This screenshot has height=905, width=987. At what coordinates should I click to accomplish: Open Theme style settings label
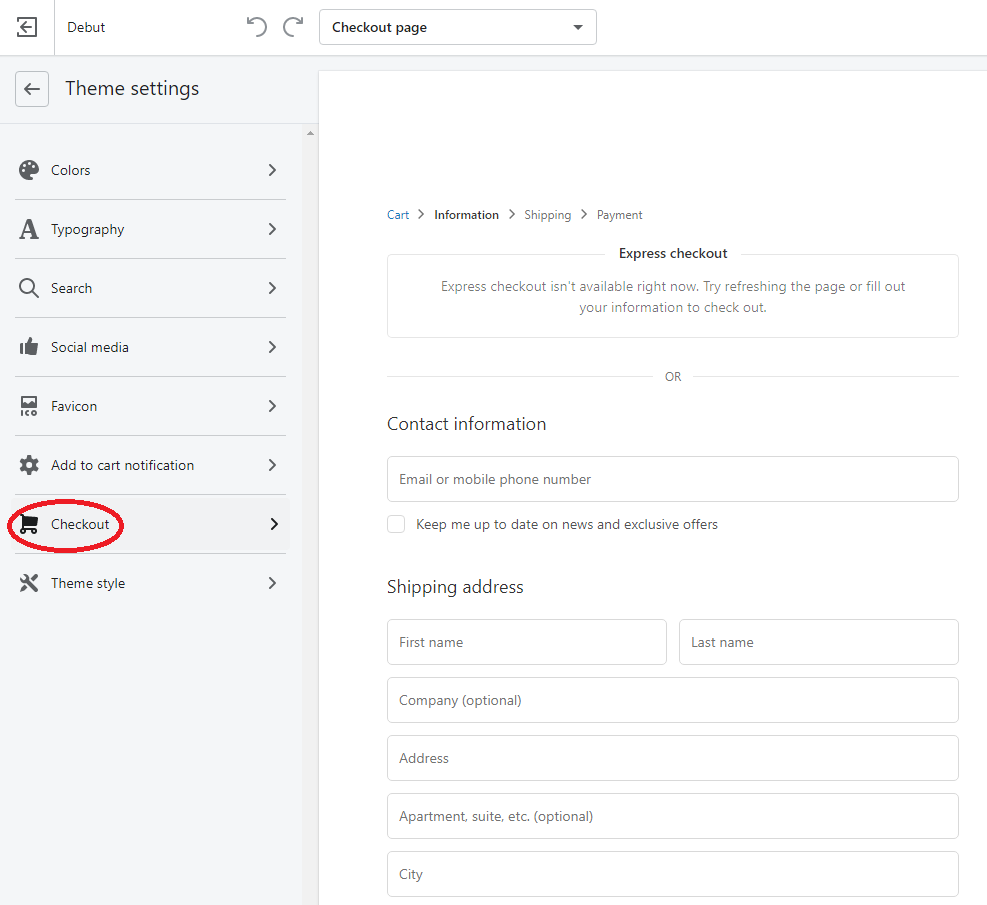click(87, 583)
